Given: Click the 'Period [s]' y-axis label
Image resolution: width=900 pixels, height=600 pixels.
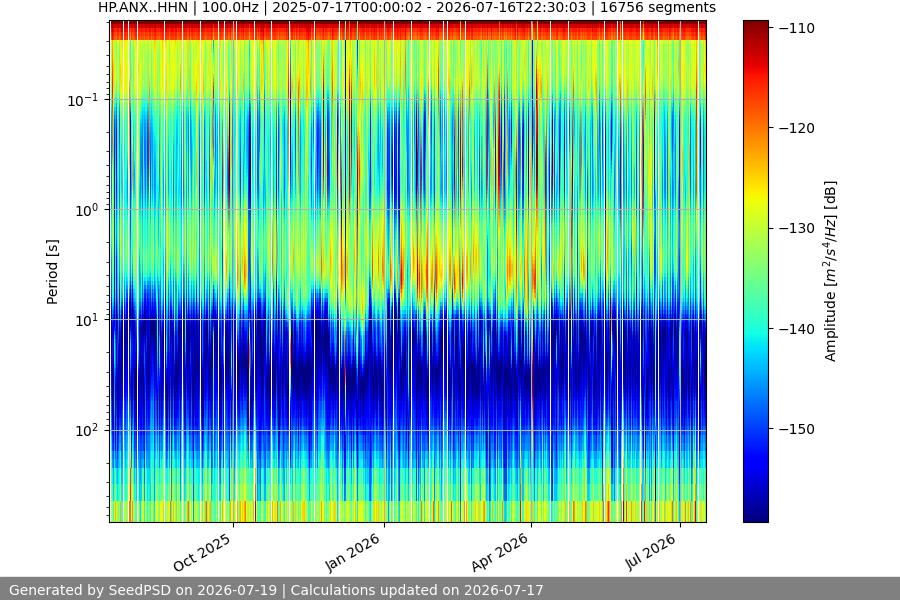Looking at the screenshot, I should pyautogui.click(x=52, y=272).
